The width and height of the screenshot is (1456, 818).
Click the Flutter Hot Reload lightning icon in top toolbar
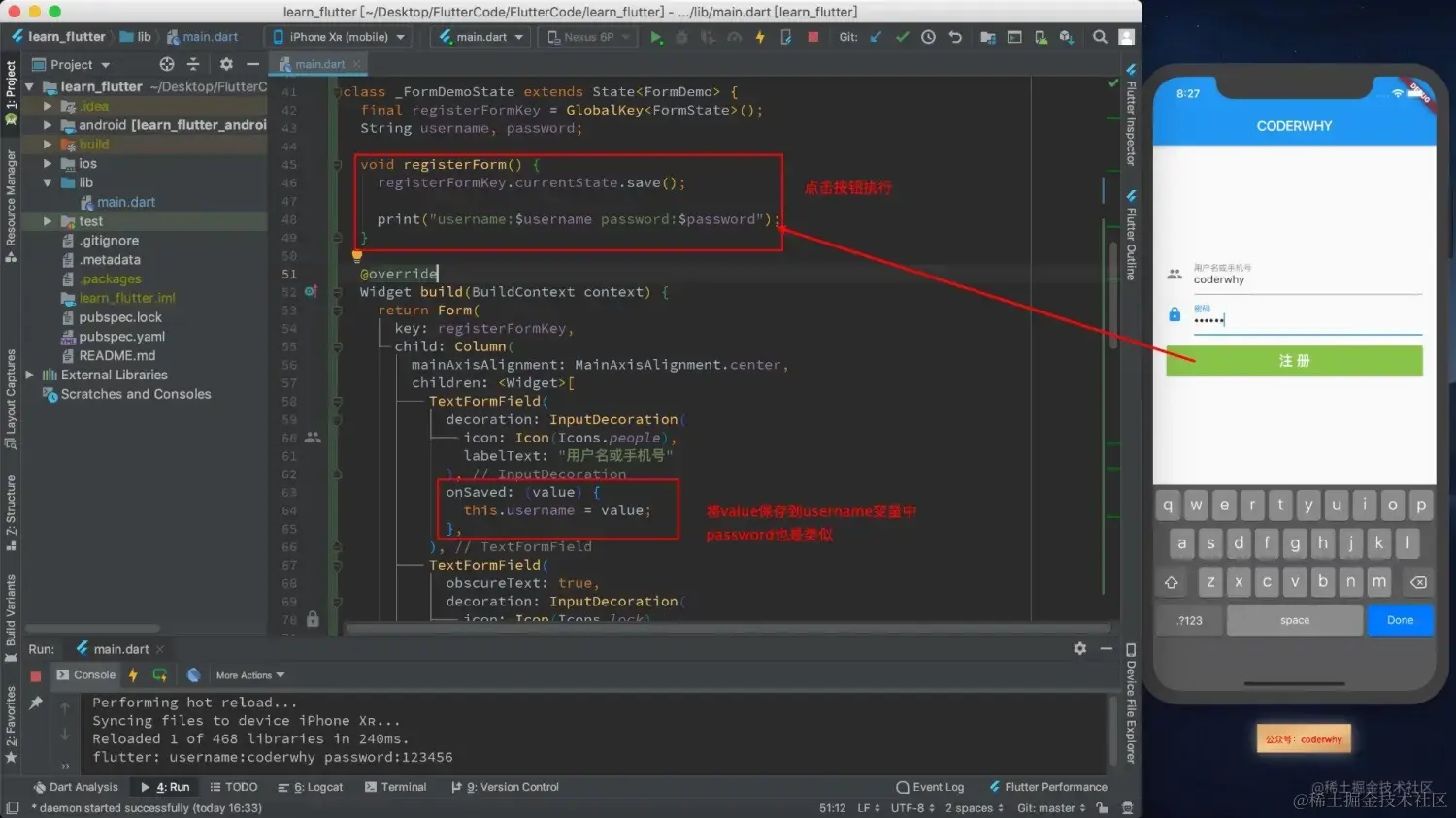coord(760,37)
